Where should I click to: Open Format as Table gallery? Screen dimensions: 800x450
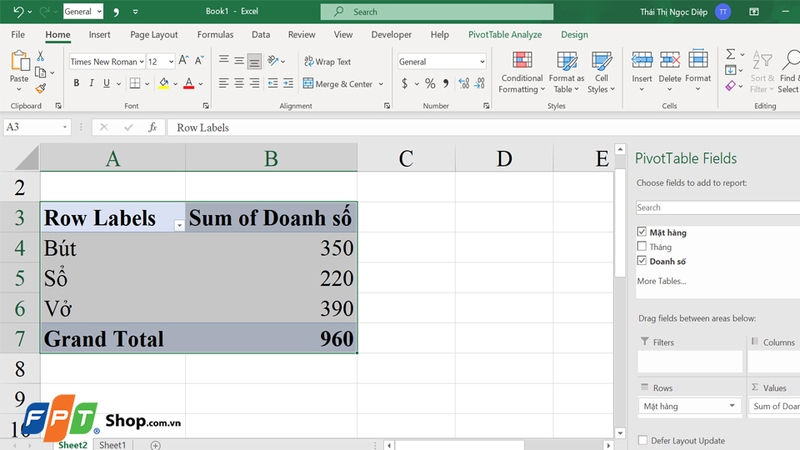pyautogui.click(x=566, y=72)
